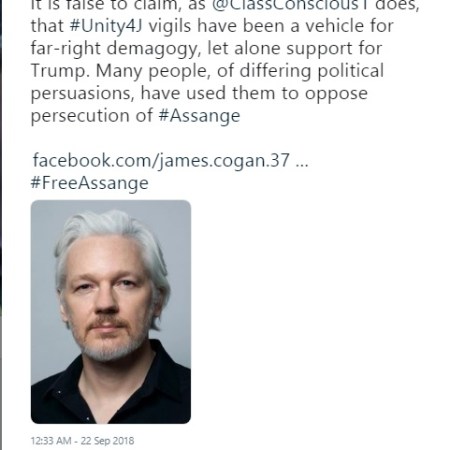Enlarge the attached portrait photo
450x450 pixels.
coord(111,312)
